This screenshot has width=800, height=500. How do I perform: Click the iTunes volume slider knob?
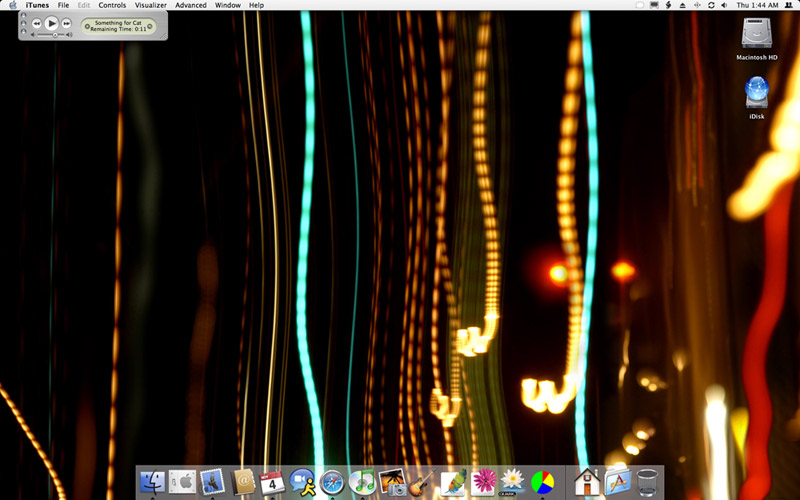coord(55,35)
